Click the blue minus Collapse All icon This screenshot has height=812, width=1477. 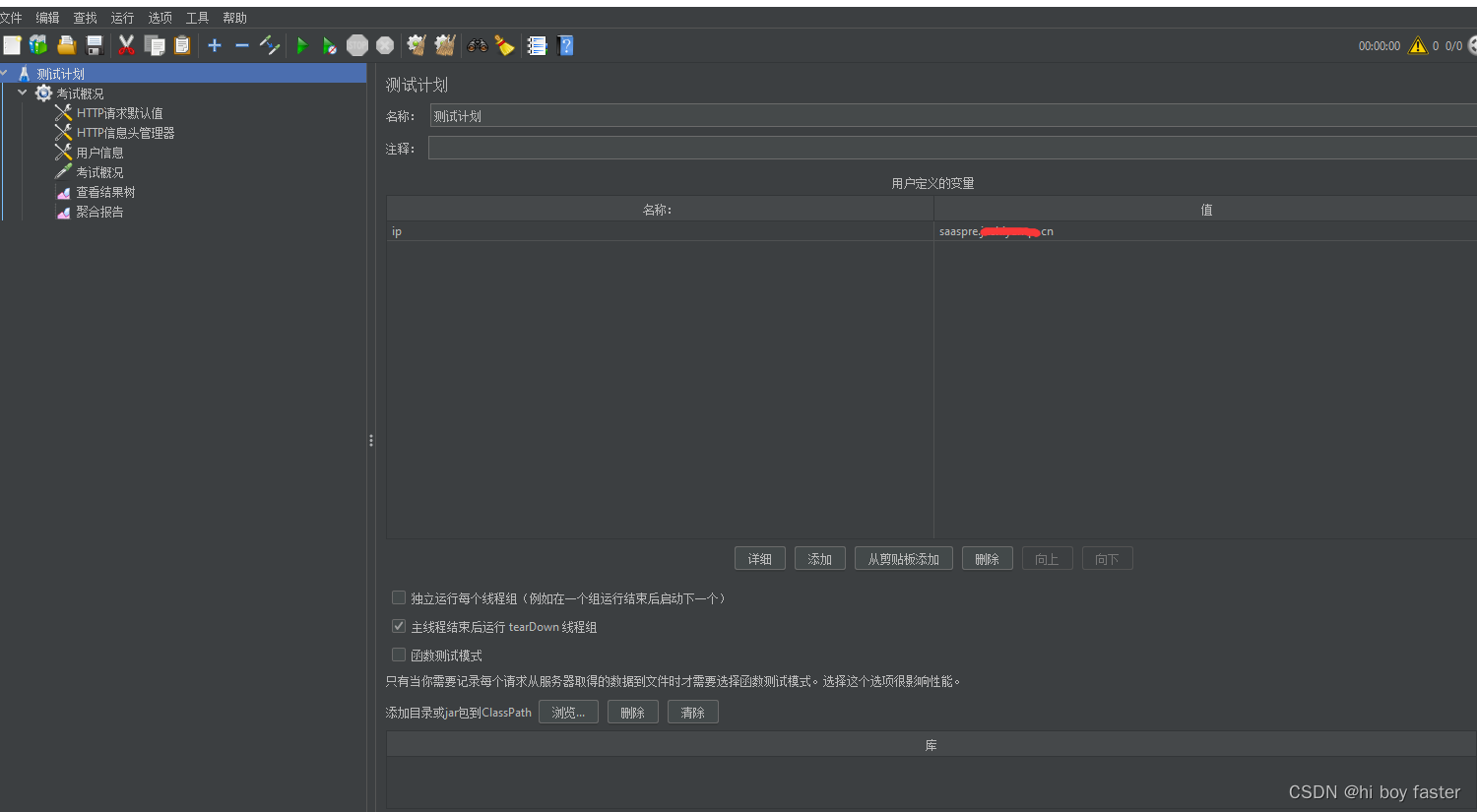242,45
